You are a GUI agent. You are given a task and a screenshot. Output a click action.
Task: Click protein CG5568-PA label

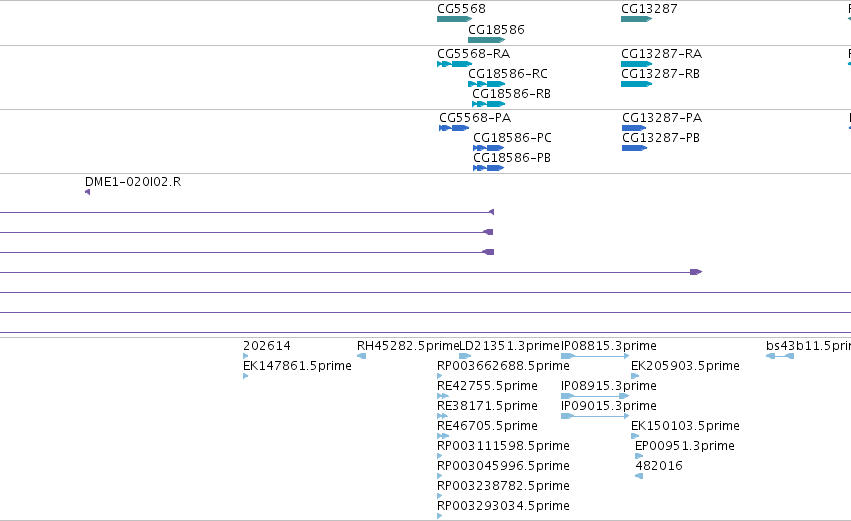[475, 118]
